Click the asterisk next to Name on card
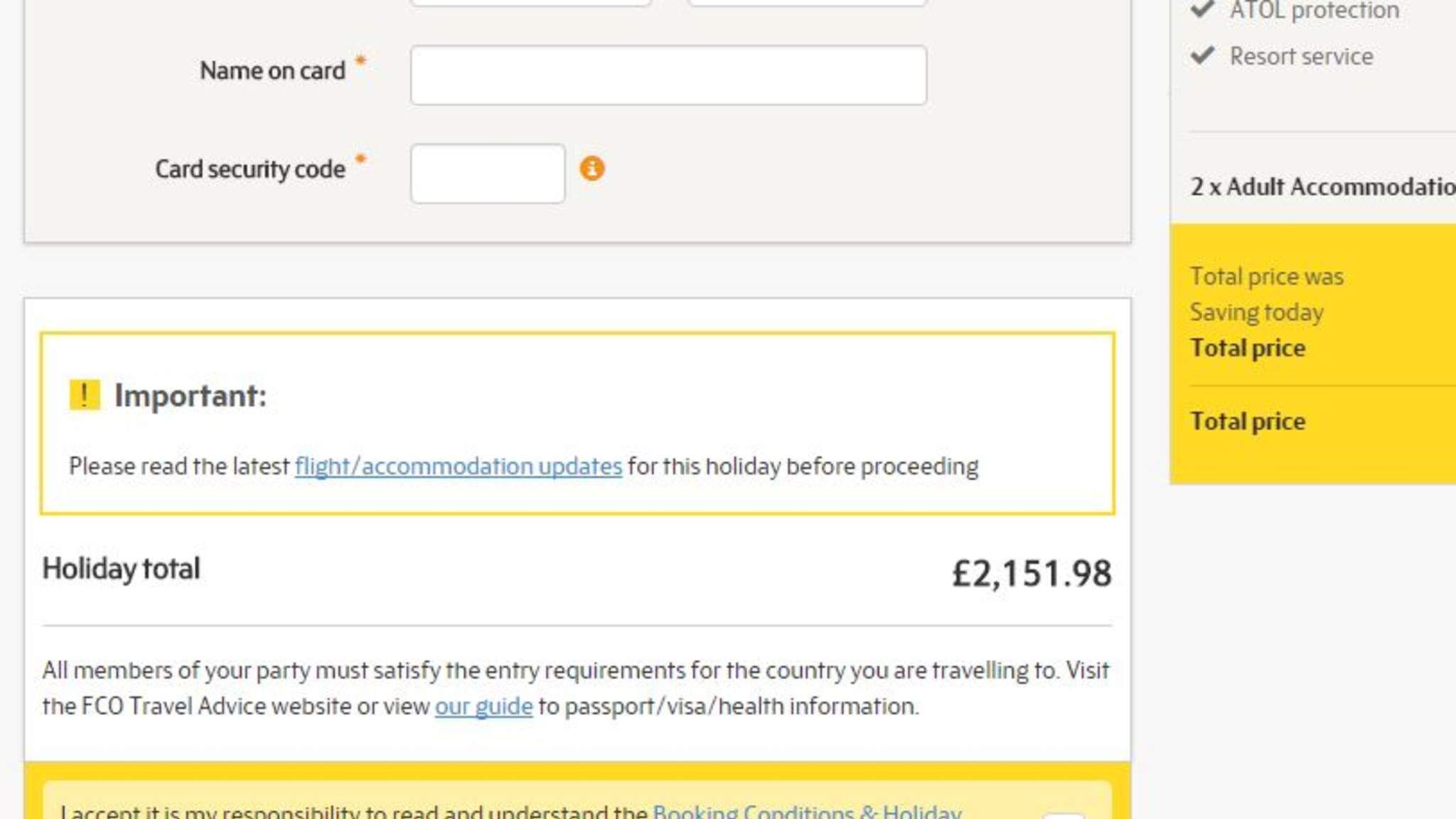Viewport: 1456px width, 819px height. 360,61
